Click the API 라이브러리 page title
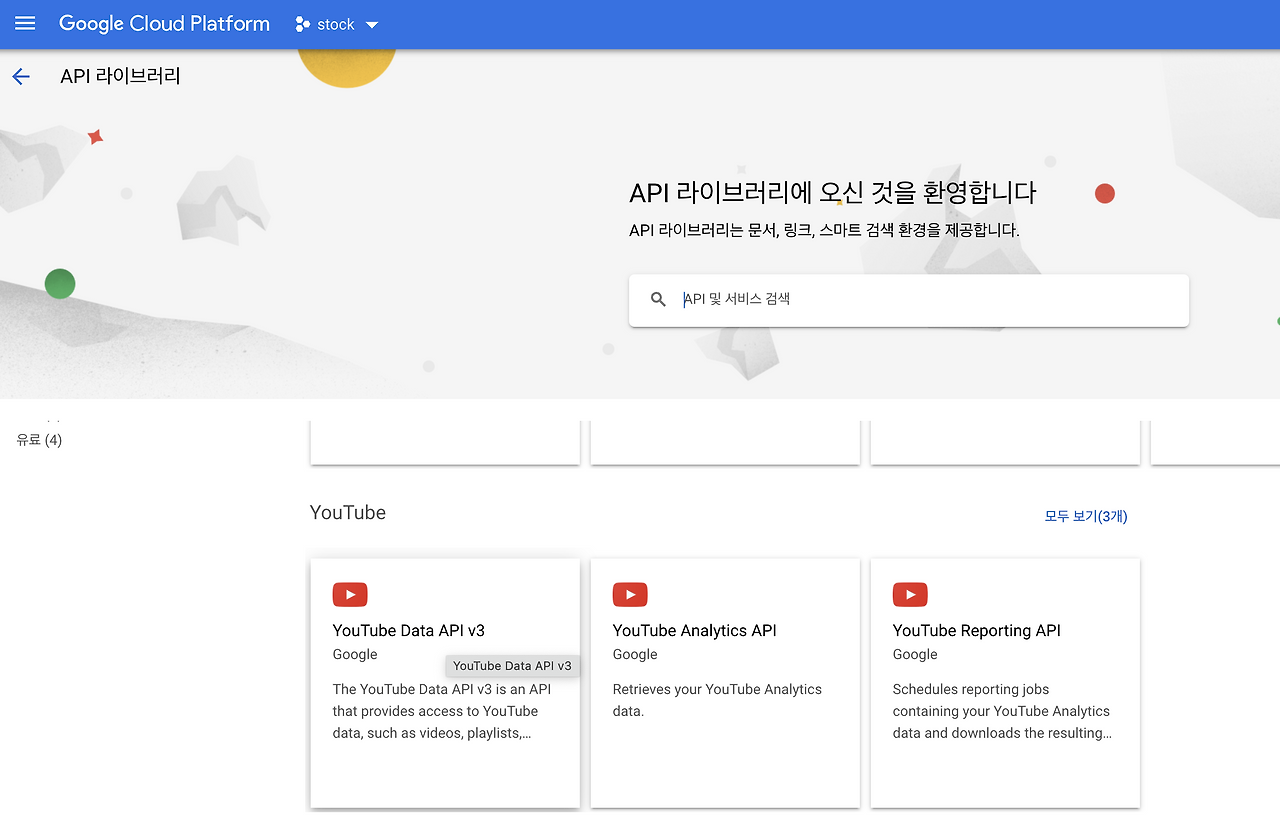Image resolution: width=1280 pixels, height=834 pixels. (120, 77)
